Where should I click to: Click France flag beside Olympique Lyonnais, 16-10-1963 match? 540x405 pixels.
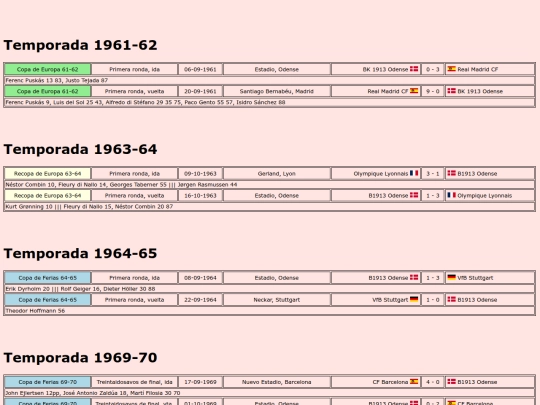click(451, 195)
